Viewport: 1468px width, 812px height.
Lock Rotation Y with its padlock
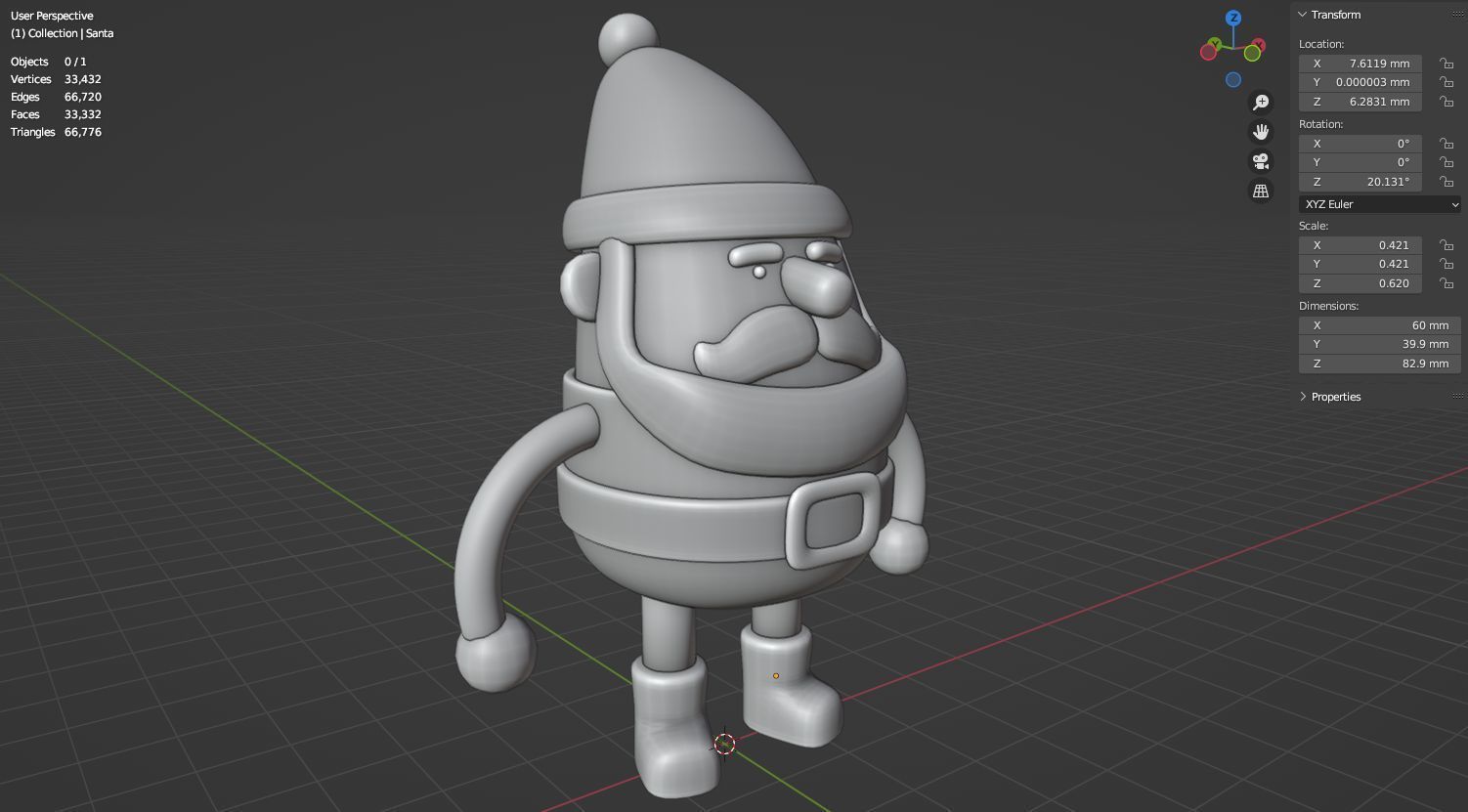click(x=1446, y=162)
